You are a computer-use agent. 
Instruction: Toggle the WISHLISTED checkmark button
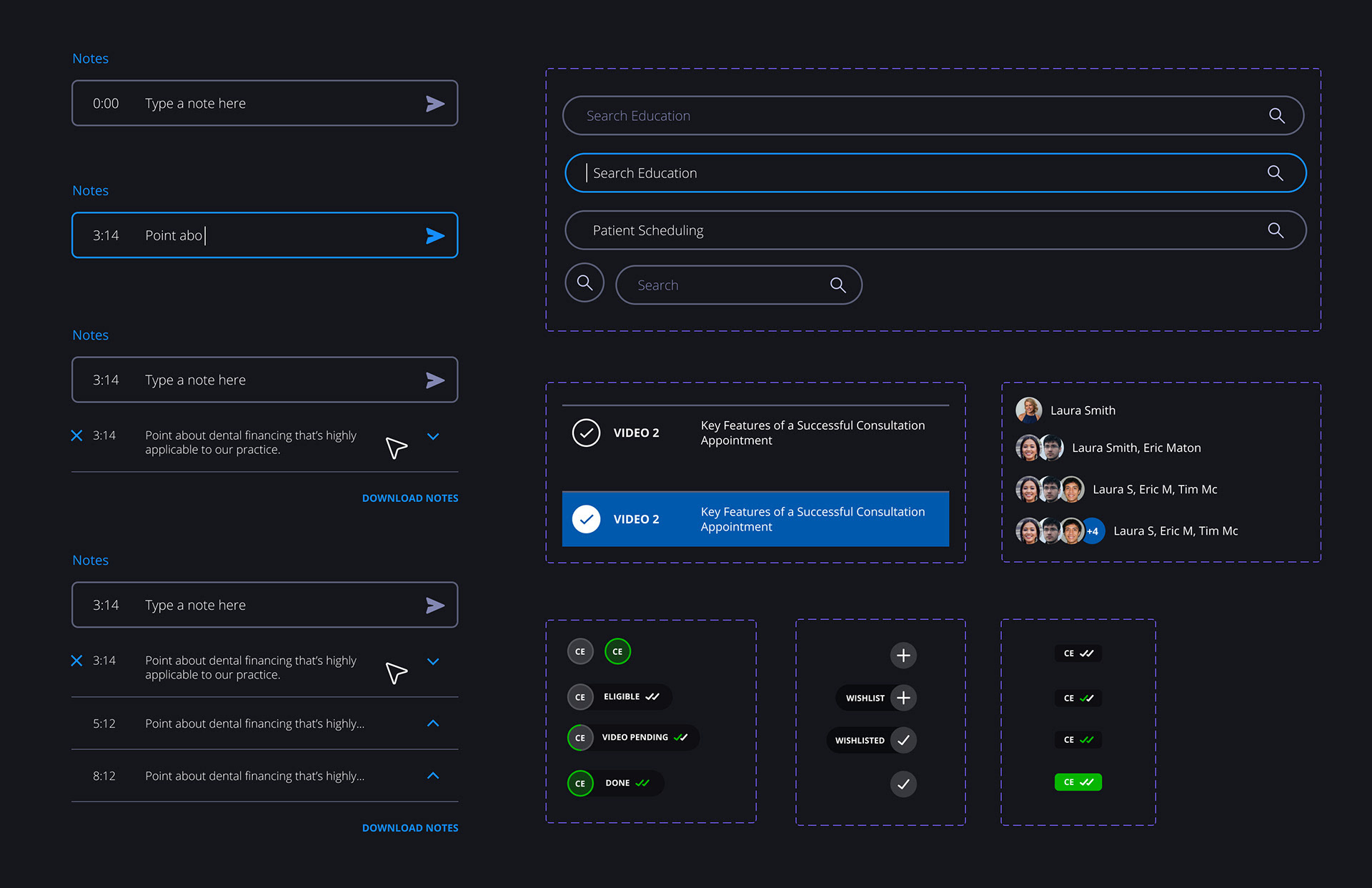[903, 740]
